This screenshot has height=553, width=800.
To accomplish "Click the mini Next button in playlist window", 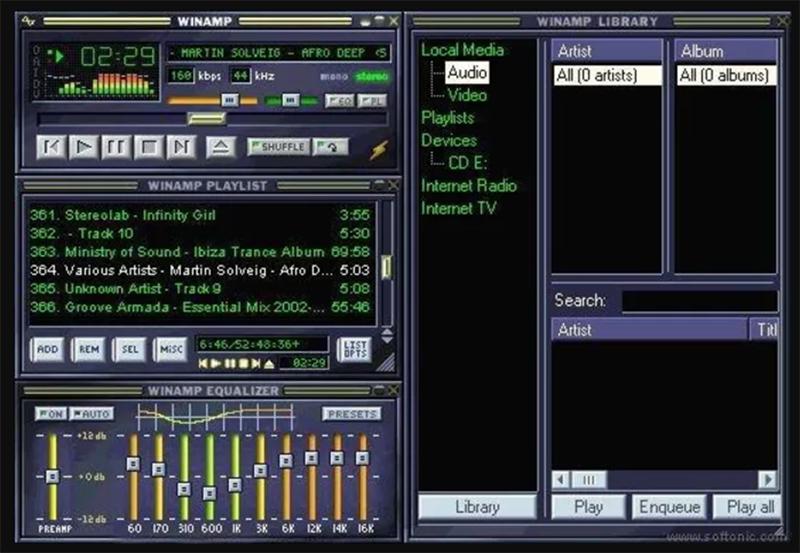I will [256, 364].
